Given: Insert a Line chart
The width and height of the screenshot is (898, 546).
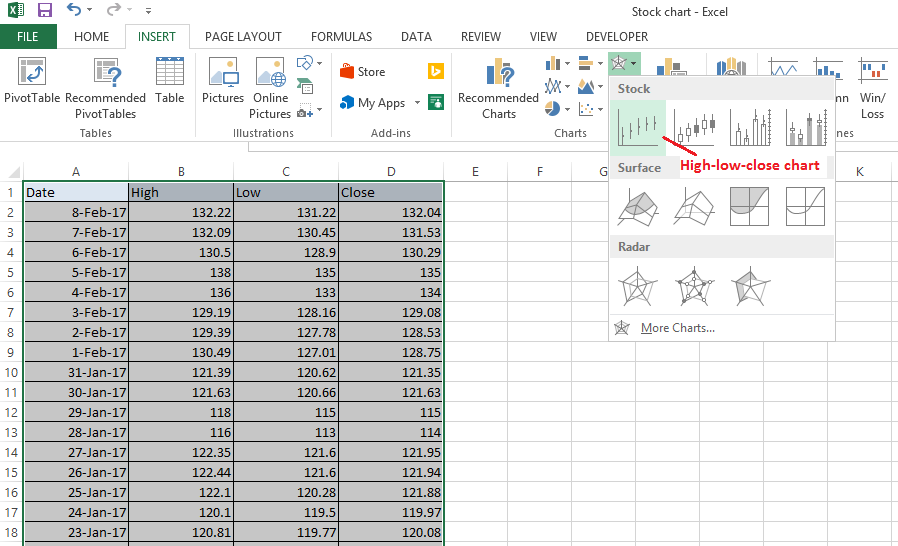Looking at the screenshot, I should tap(553, 87).
